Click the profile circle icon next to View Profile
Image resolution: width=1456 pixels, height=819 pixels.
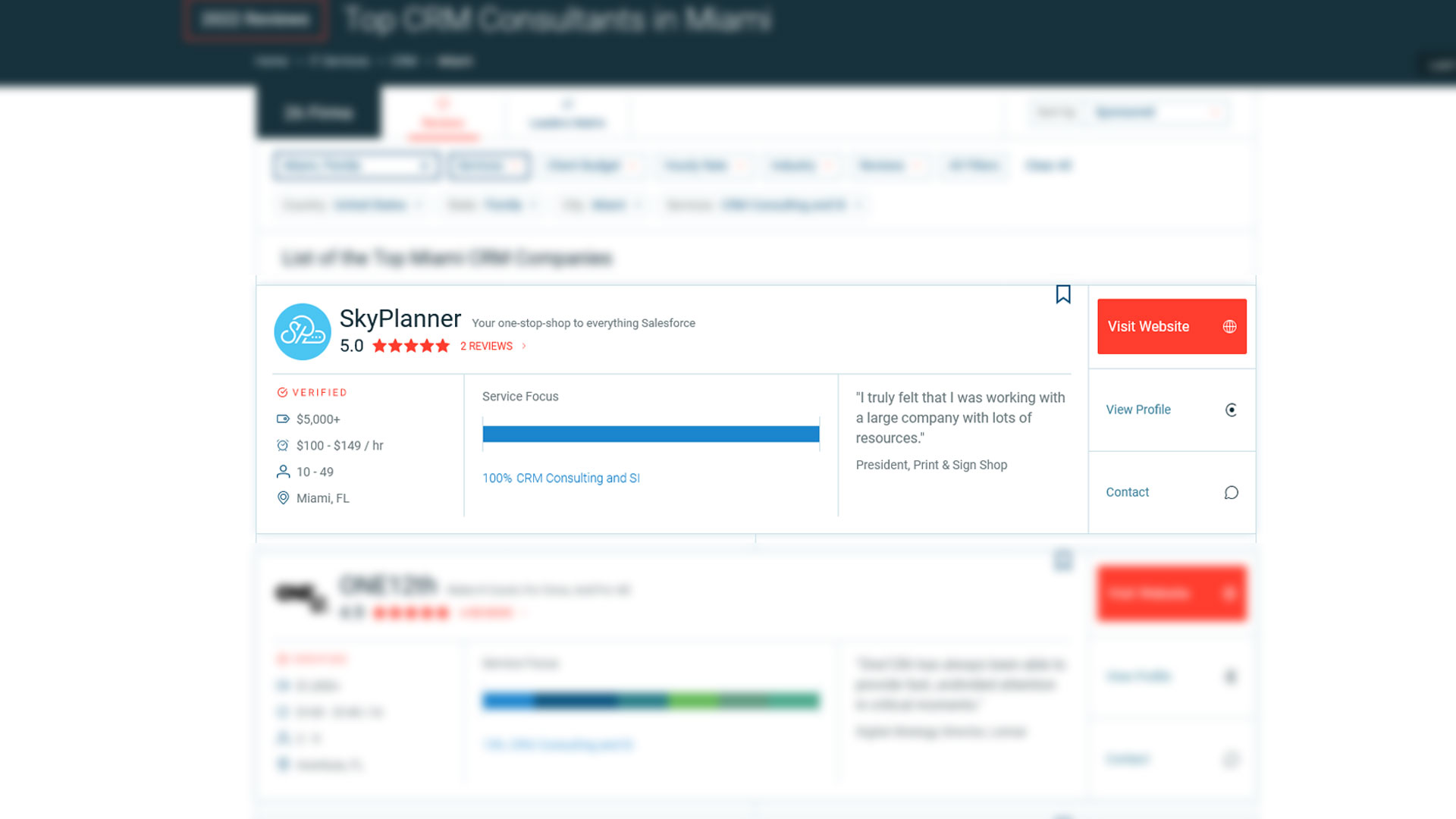1232,409
